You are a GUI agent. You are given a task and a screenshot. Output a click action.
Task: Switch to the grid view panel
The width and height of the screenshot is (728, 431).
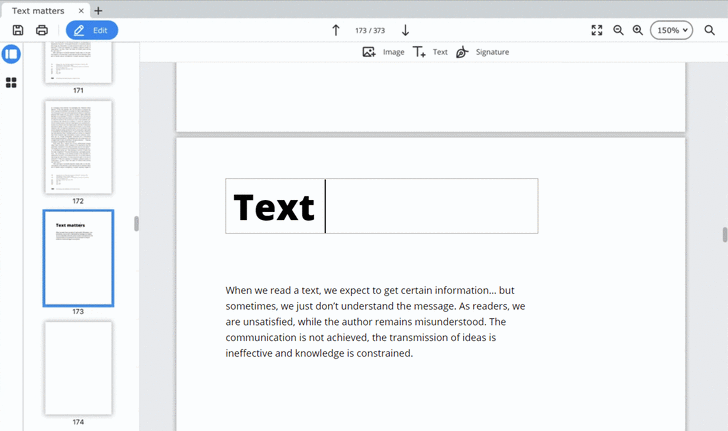[11, 83]
